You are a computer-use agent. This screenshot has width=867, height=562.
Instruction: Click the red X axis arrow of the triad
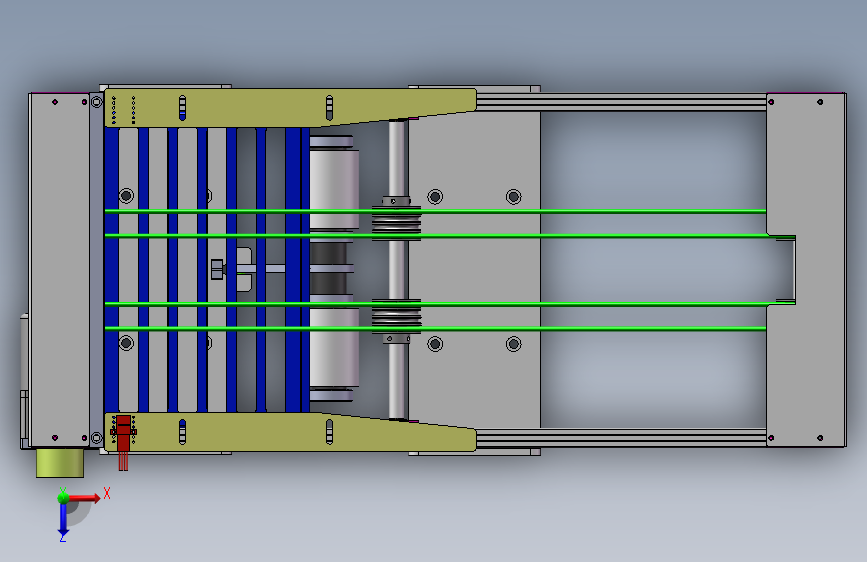tap(83, 498)
